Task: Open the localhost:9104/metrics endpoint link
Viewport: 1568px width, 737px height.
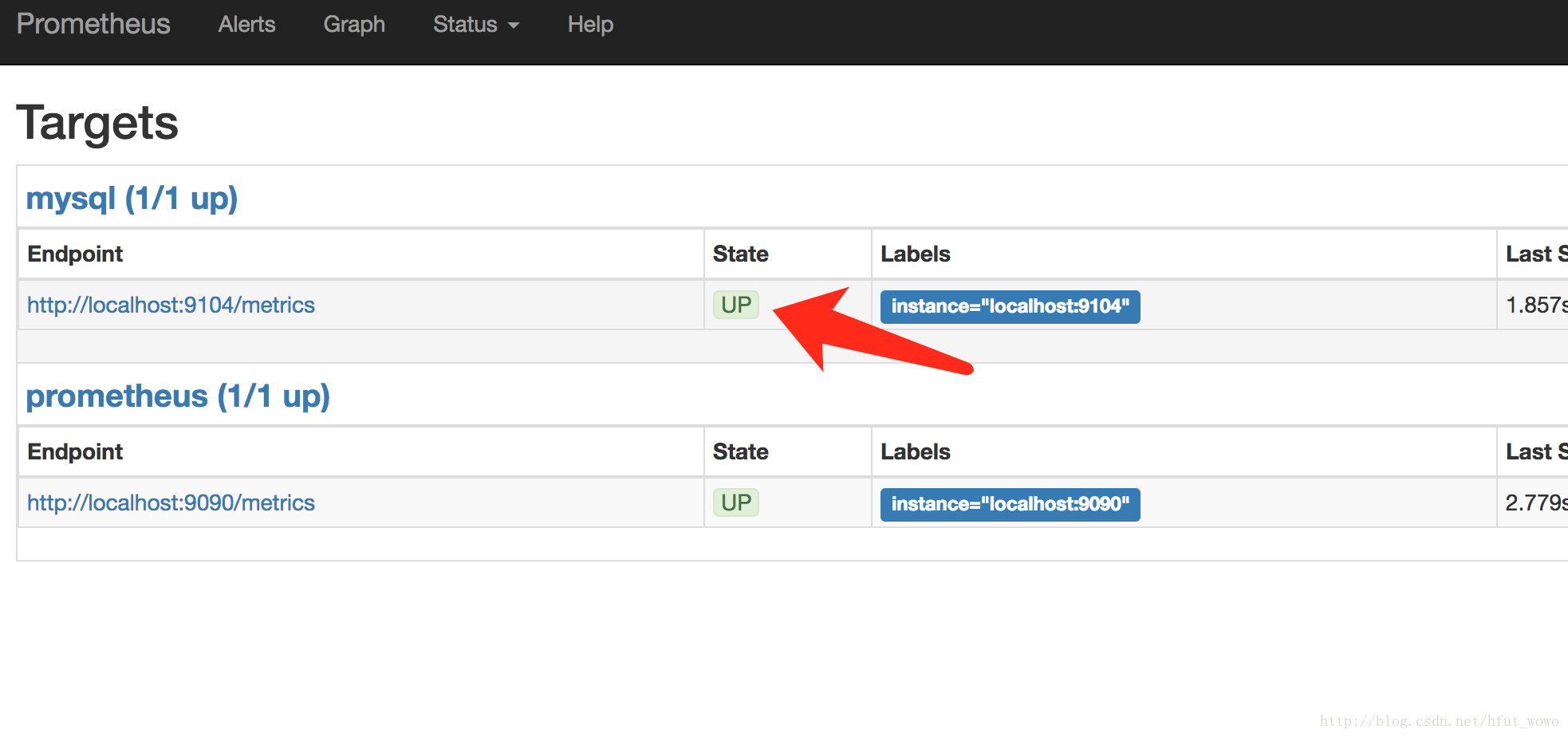Action: pyautogui.click(x=171, y=305)
